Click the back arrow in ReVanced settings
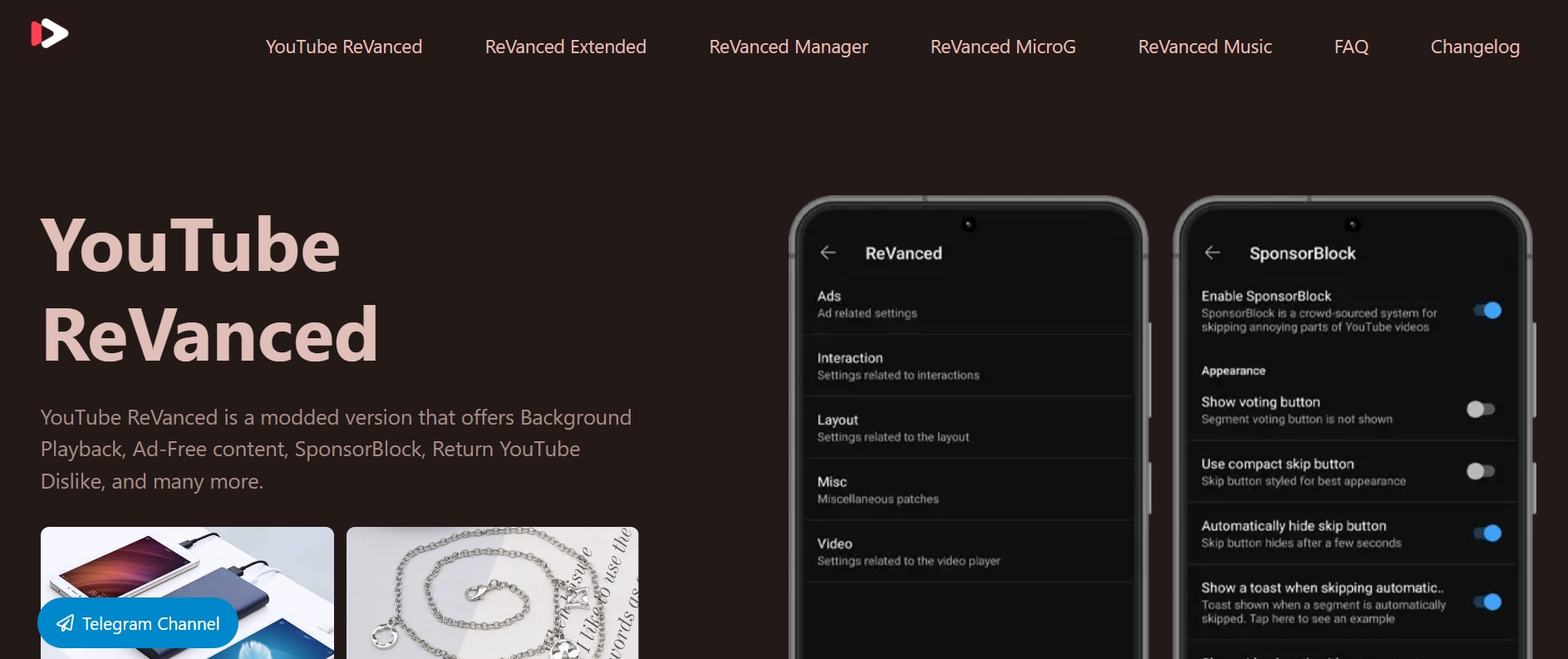The width and height of the screenshot is (1568, 659). (828, 253)
